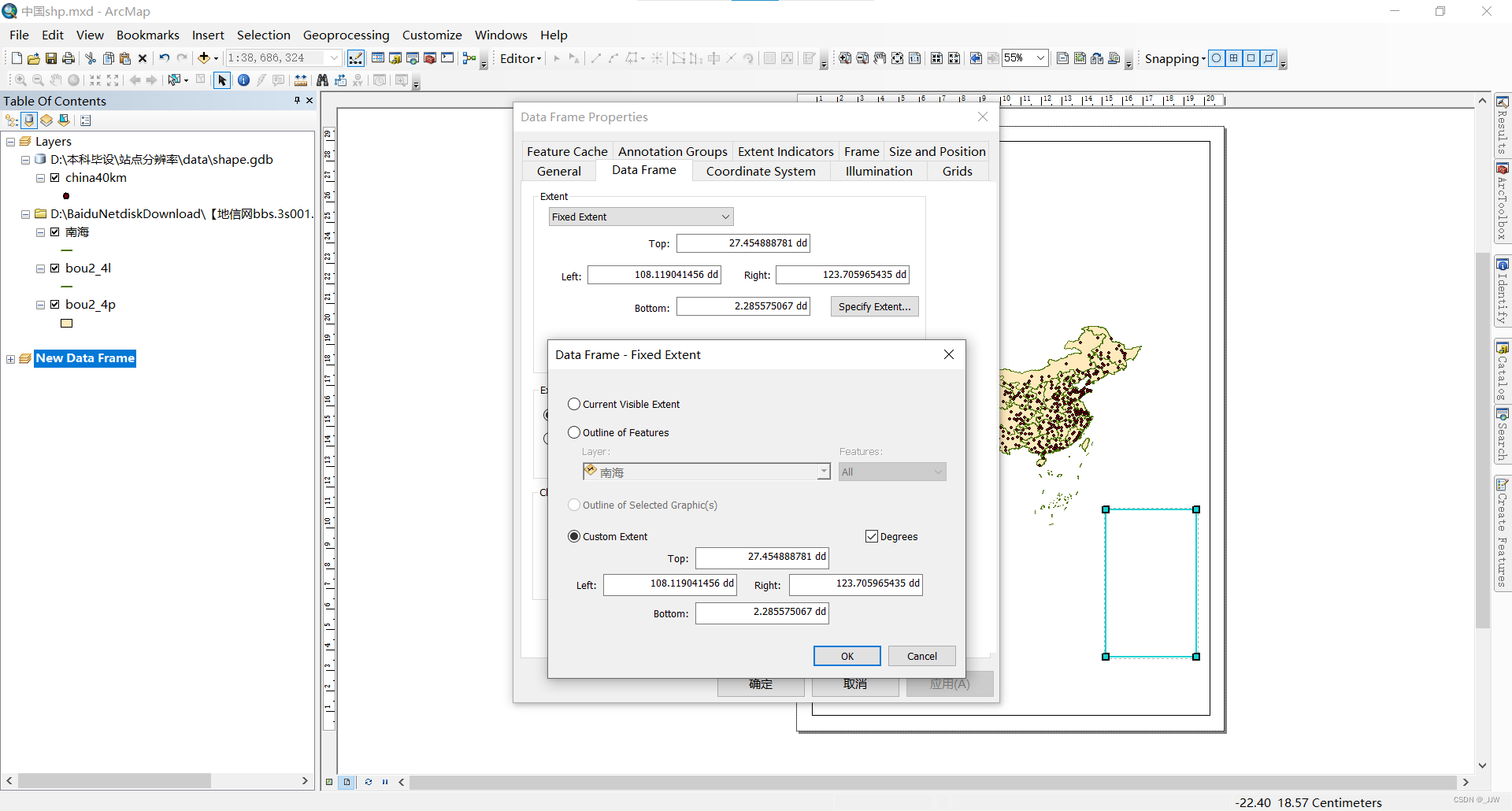Select the Outline of Features radio button
Image resolution: width=1512 pixels, height=811 pixels.
click(x=574, y=432)
